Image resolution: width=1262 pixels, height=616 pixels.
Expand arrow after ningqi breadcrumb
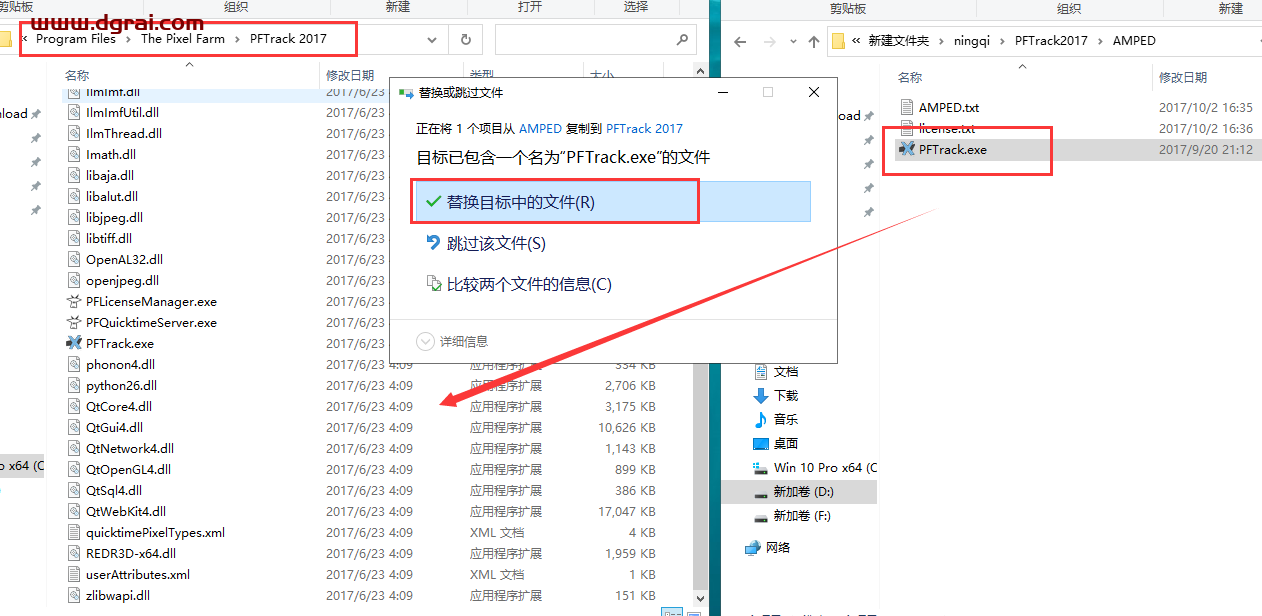coord(1004,41)
